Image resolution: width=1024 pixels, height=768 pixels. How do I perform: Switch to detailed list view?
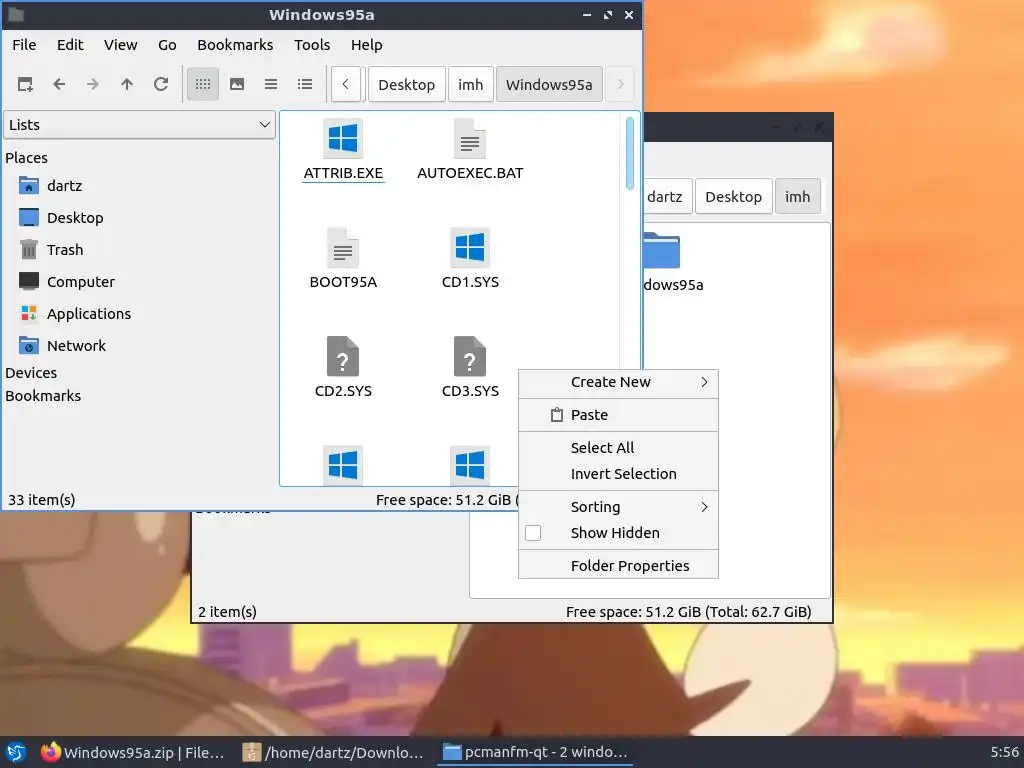click(x=305, y=84)
